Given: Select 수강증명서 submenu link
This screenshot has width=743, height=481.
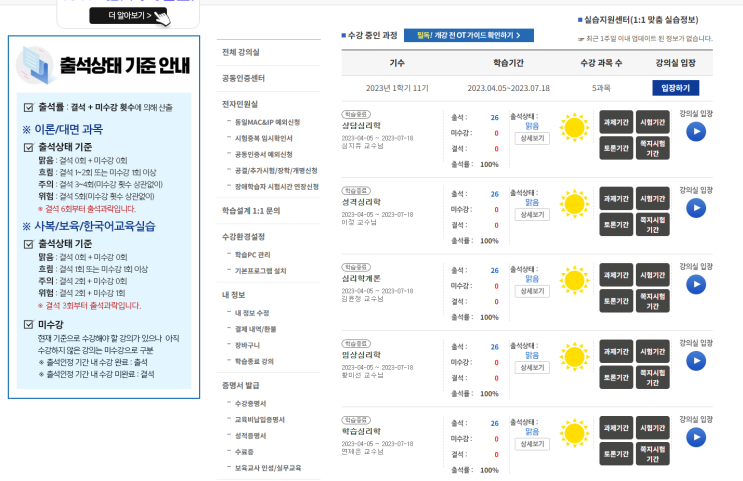Looking at the screenshot, I should click(x=250, y=403).
